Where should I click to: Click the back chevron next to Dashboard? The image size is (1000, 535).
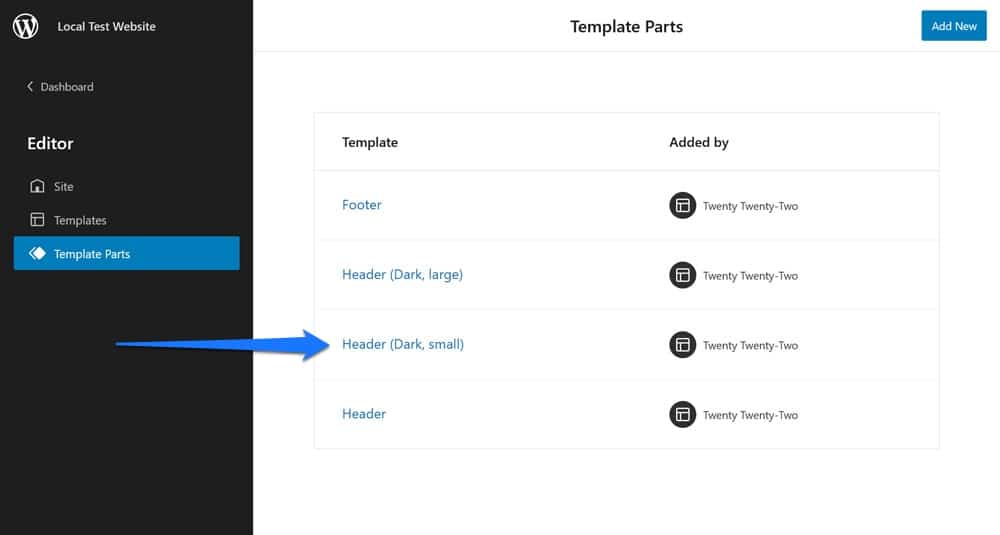pyautogui.click(x=30, y=87)
